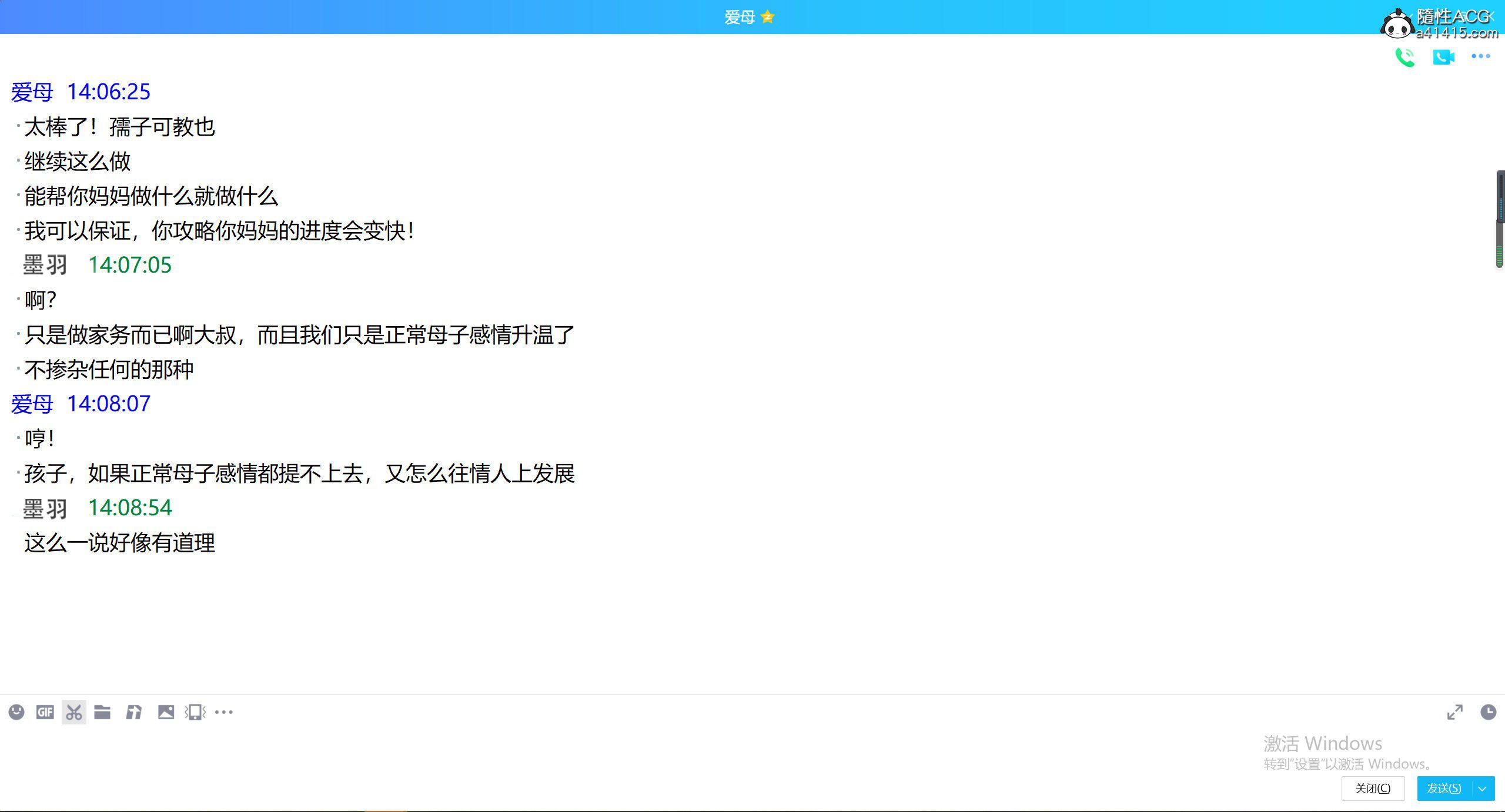Open the emoji picker
1505x812 pixels.
tap(16, 712)
